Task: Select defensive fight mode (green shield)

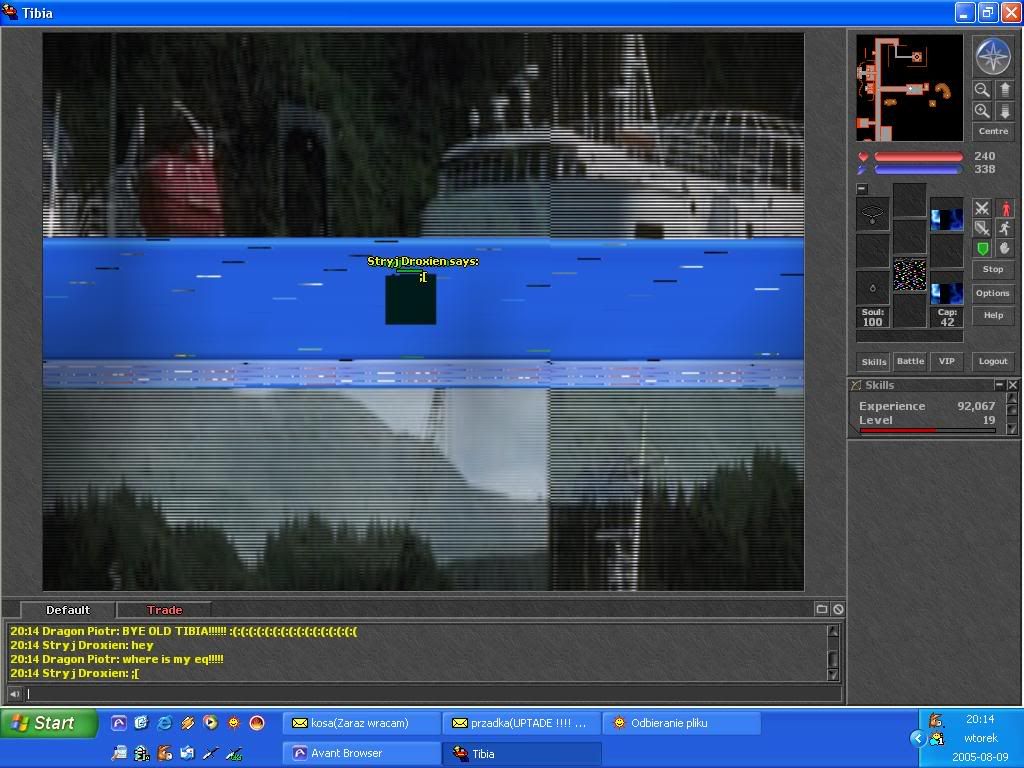Action: [982, 249]
